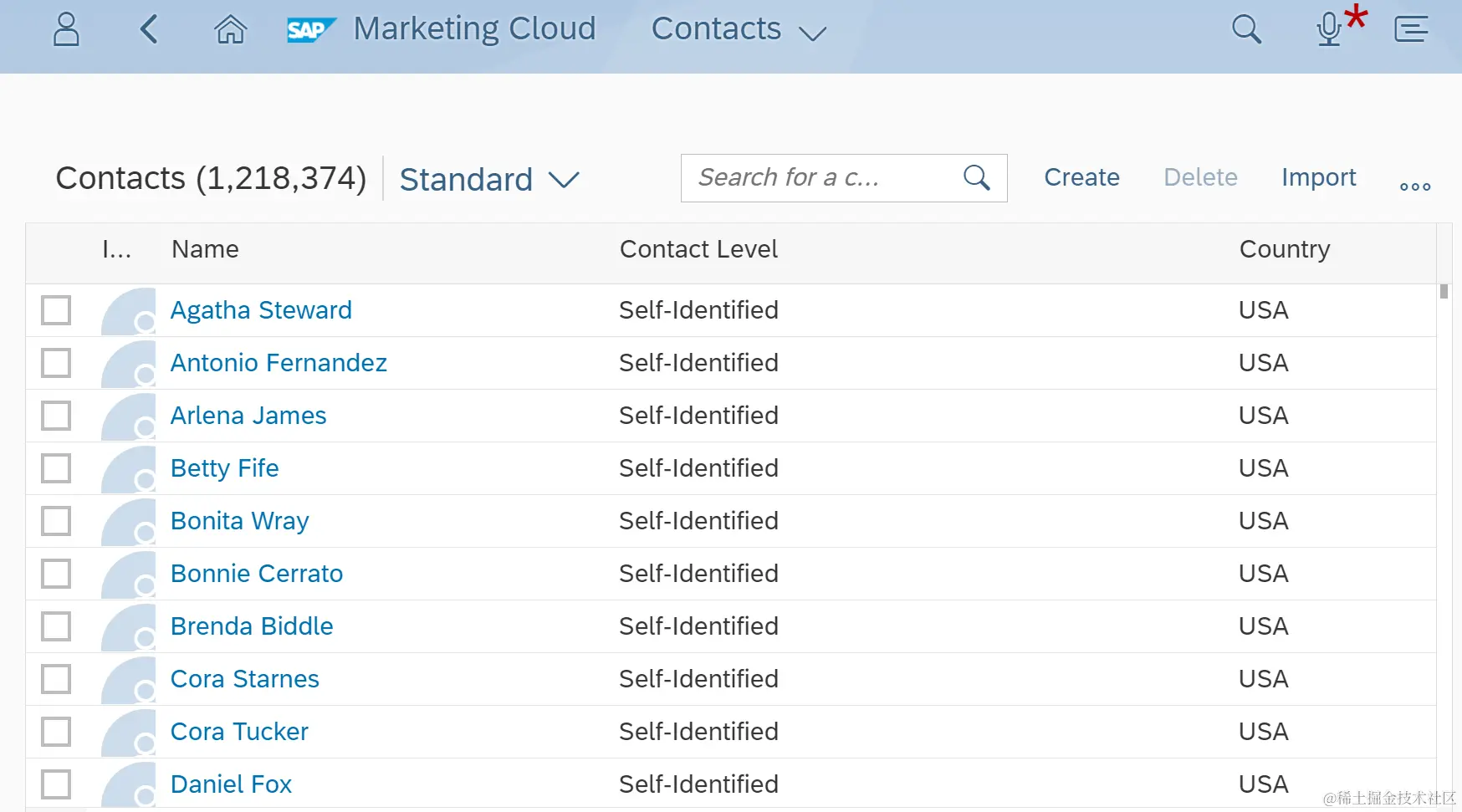Click the Country column header
Screen dimensions: 1462x812
pos(1284,249)
